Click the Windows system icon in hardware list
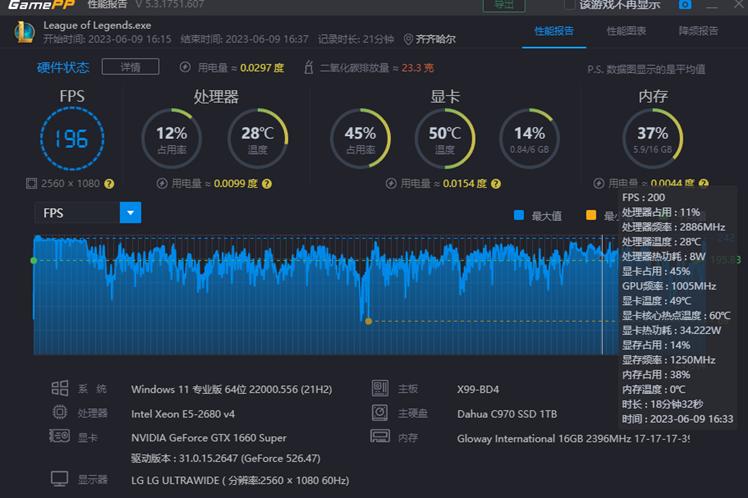Viewport: 748px width, 498px height. click(x=60, y=389)
